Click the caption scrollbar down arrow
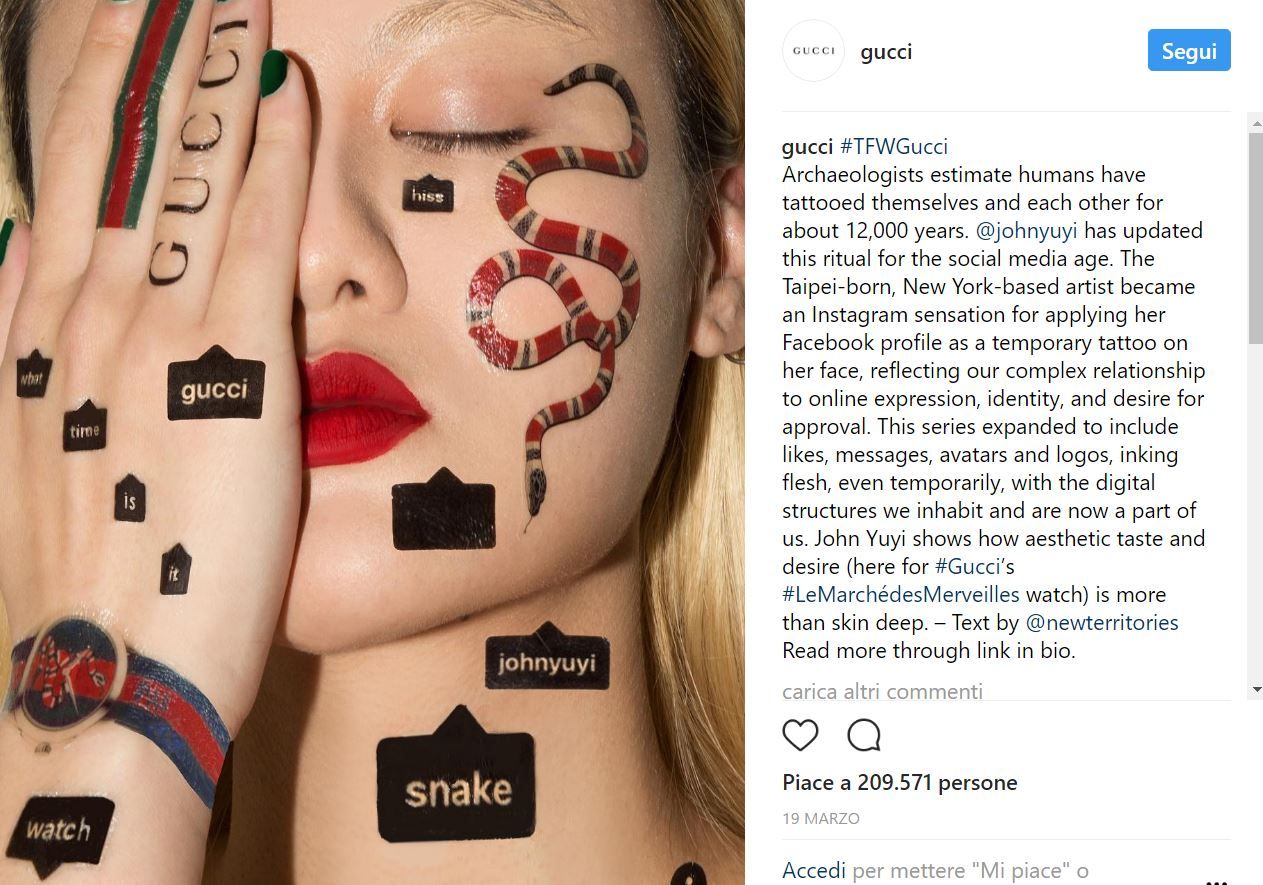 click(x=1255, y=690)
